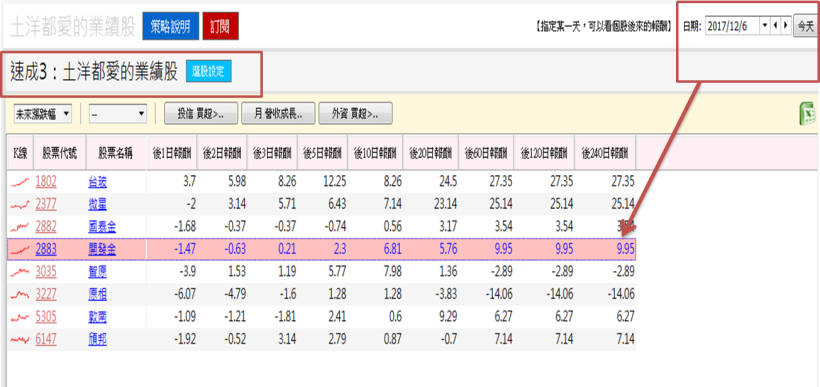Open stock name link 微星
This screenshot has width=820, height=387.
pos(98,204)
